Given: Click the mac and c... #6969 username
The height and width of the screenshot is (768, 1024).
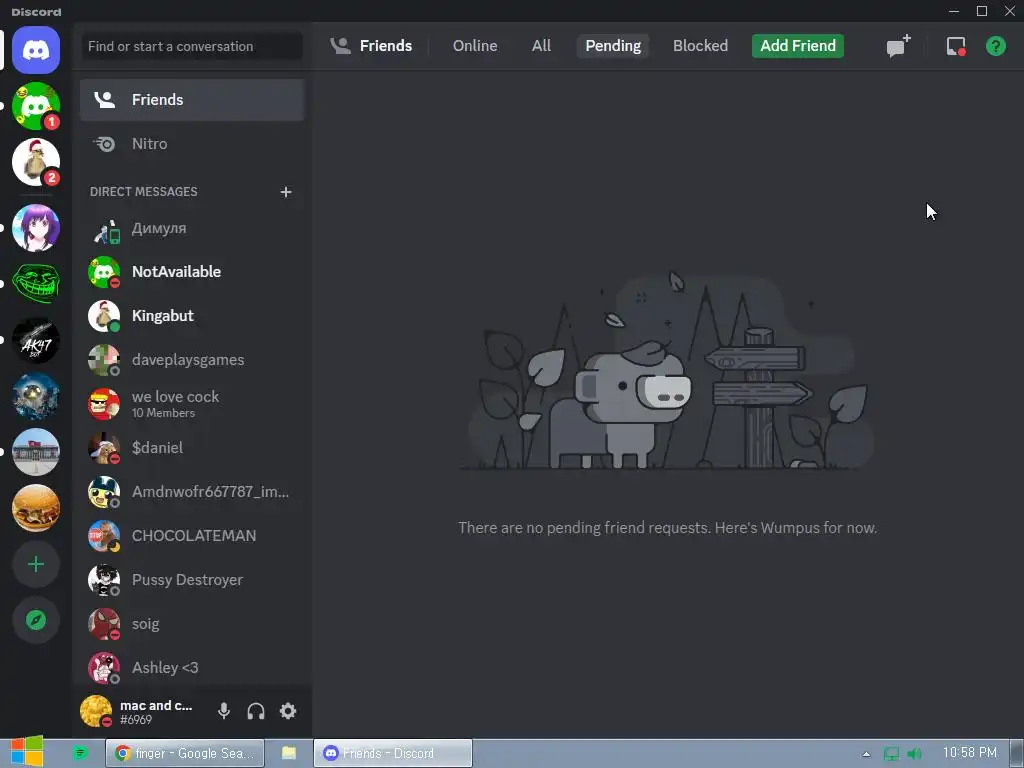Looking at the screenshot, I should click(x=156, y=712).
